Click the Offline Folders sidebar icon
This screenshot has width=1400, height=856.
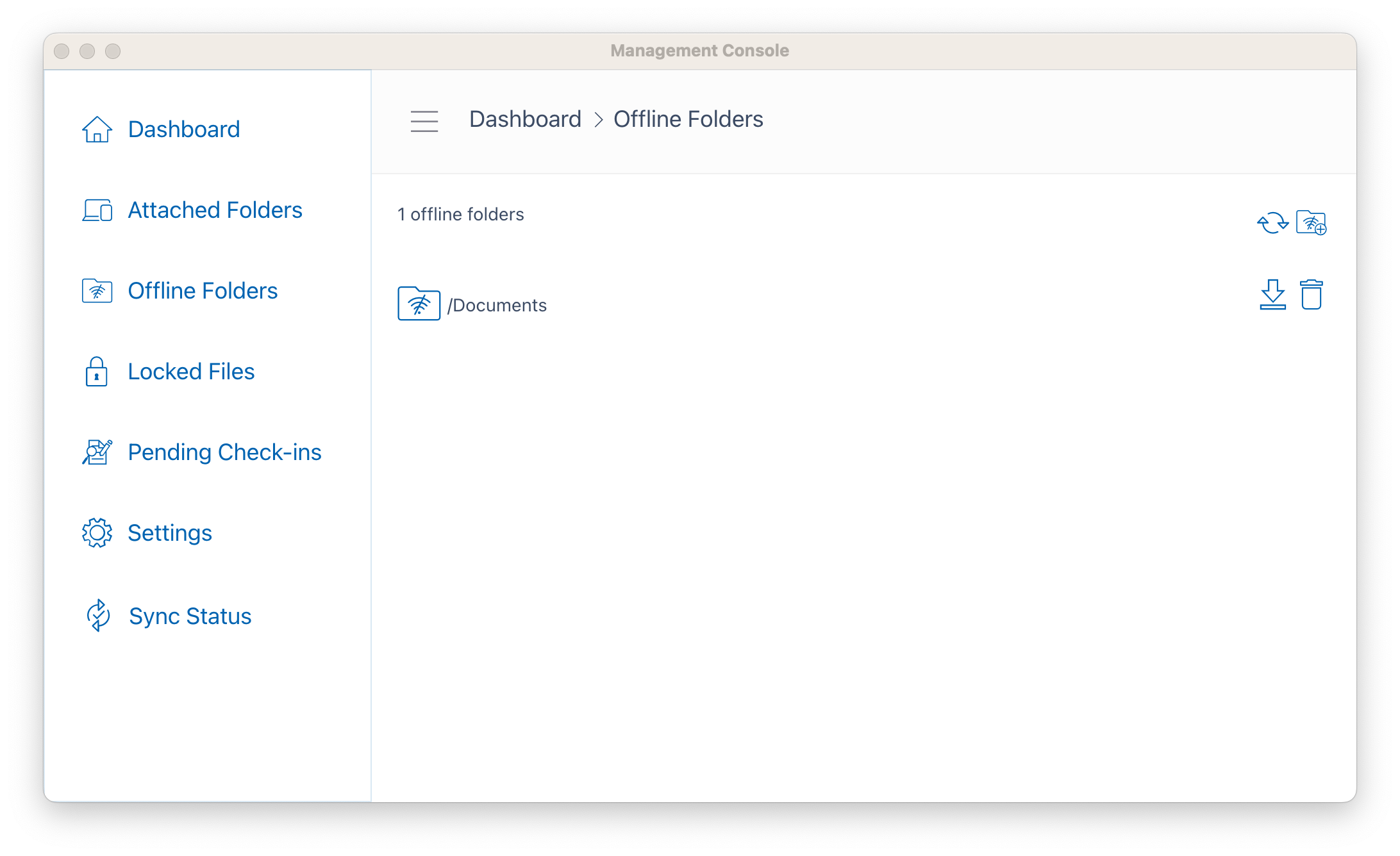click(97, 291)
